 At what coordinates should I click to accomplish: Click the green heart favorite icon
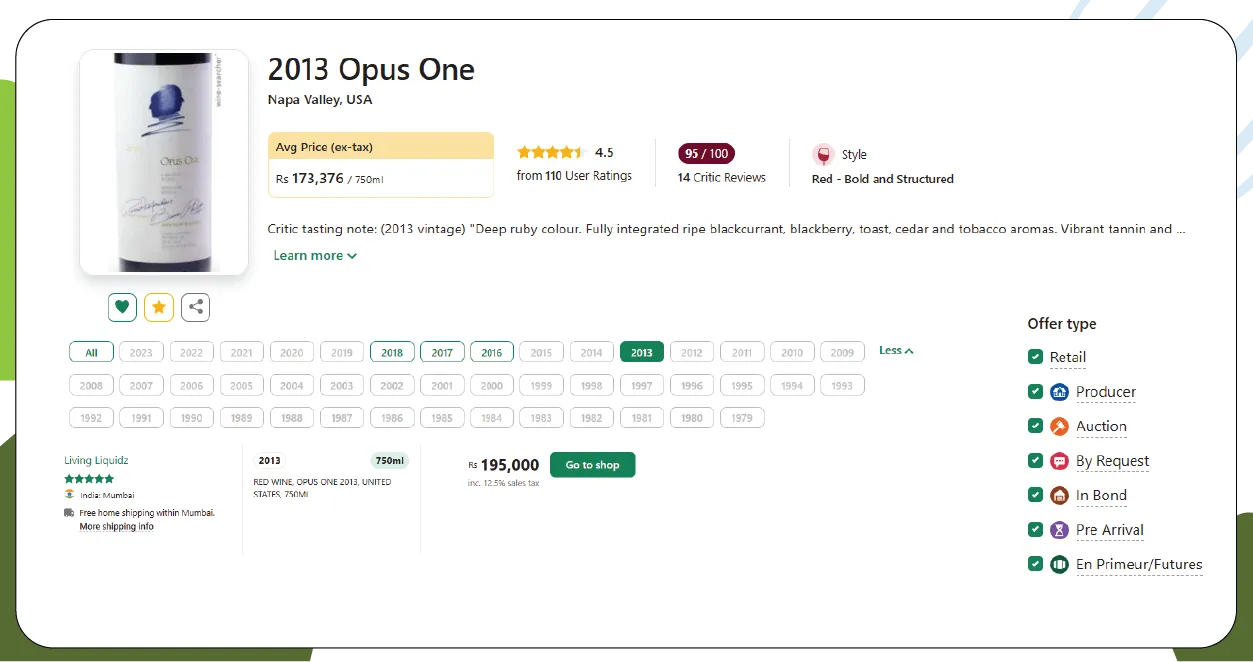(122, 307)
